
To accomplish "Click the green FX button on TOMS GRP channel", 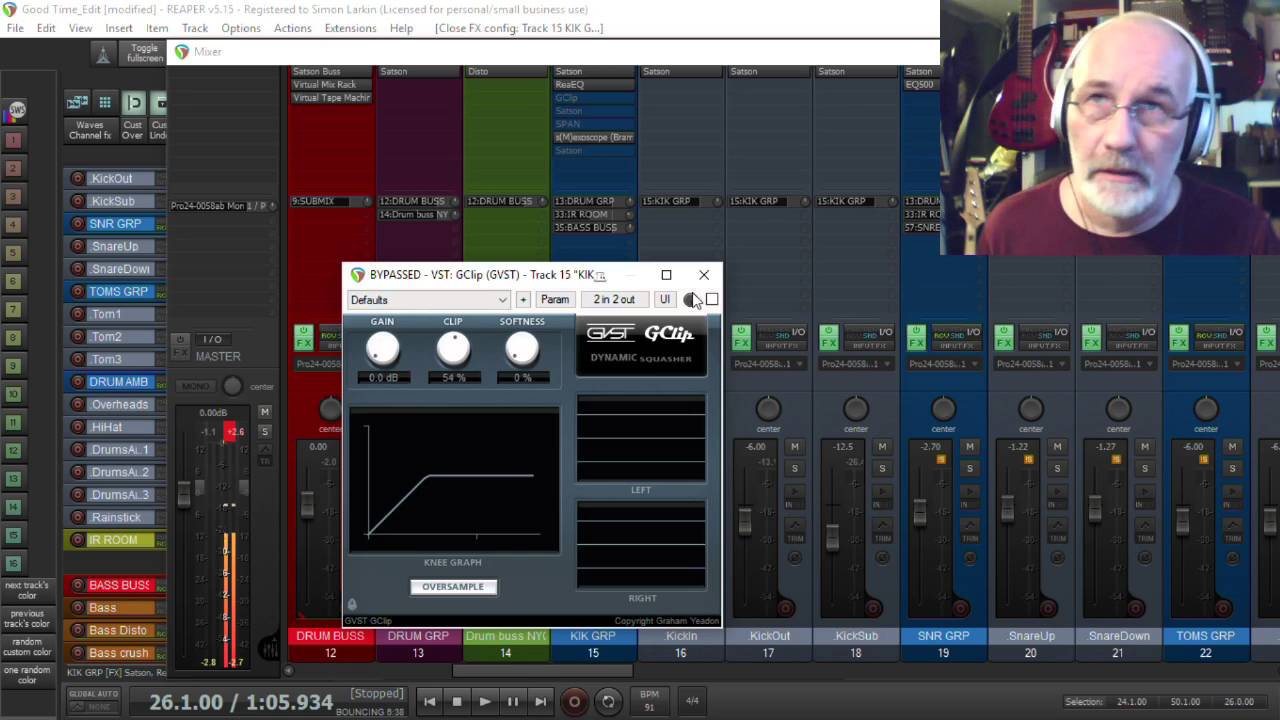I will pyautogui.click(x=1179, y=338).
